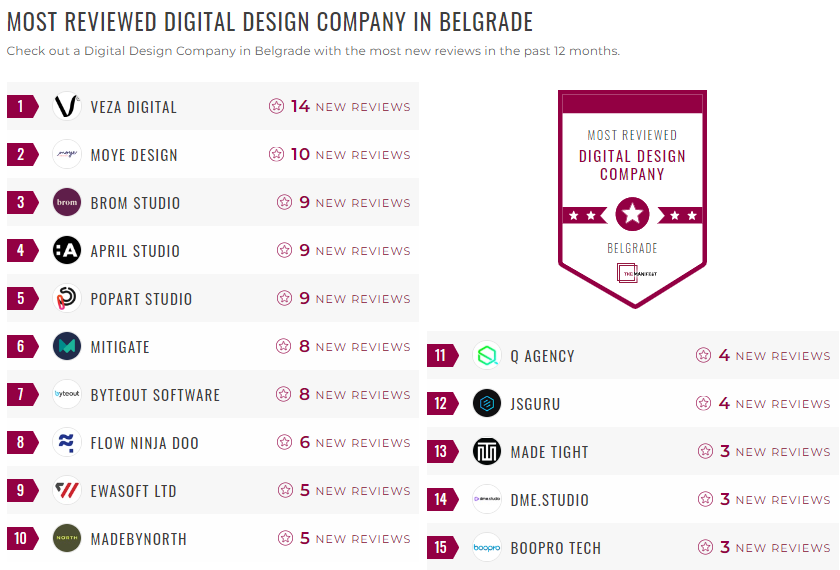840x570 pixels.
Task: Click the April Studio logo icon
Action: click(x=67, y=251)
